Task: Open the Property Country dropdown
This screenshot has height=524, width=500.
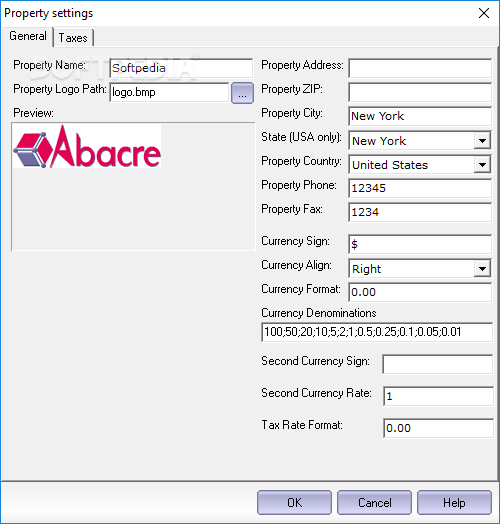Action: click(482, 164)
